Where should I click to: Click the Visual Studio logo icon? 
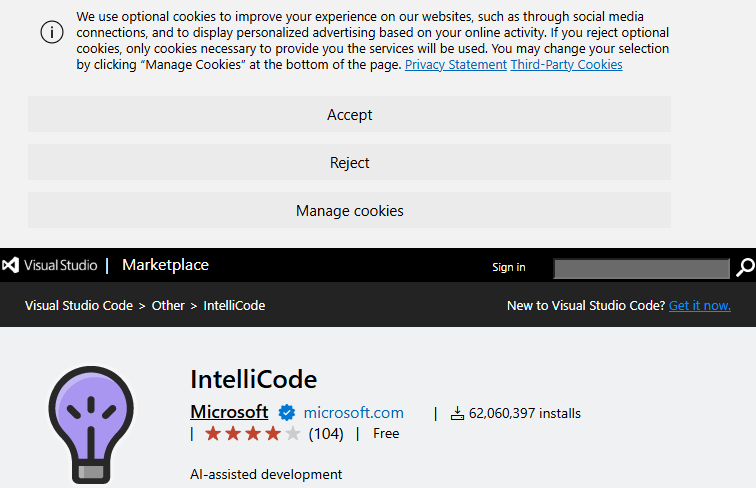tap(11, 265)
